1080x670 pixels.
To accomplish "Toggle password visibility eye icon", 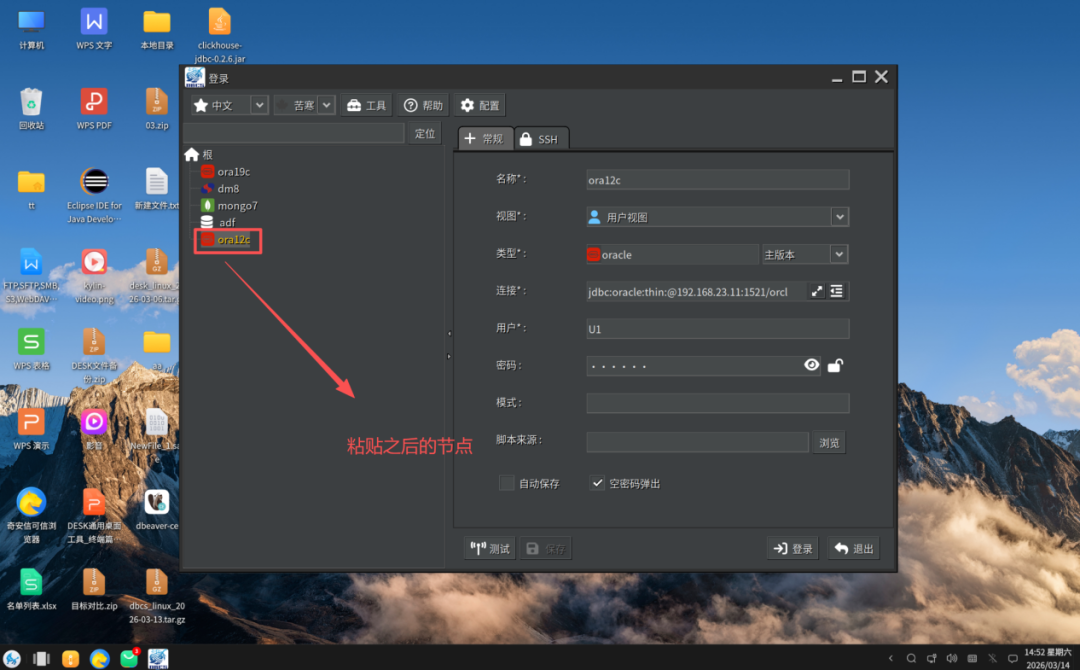I will [x=811, y=365].
